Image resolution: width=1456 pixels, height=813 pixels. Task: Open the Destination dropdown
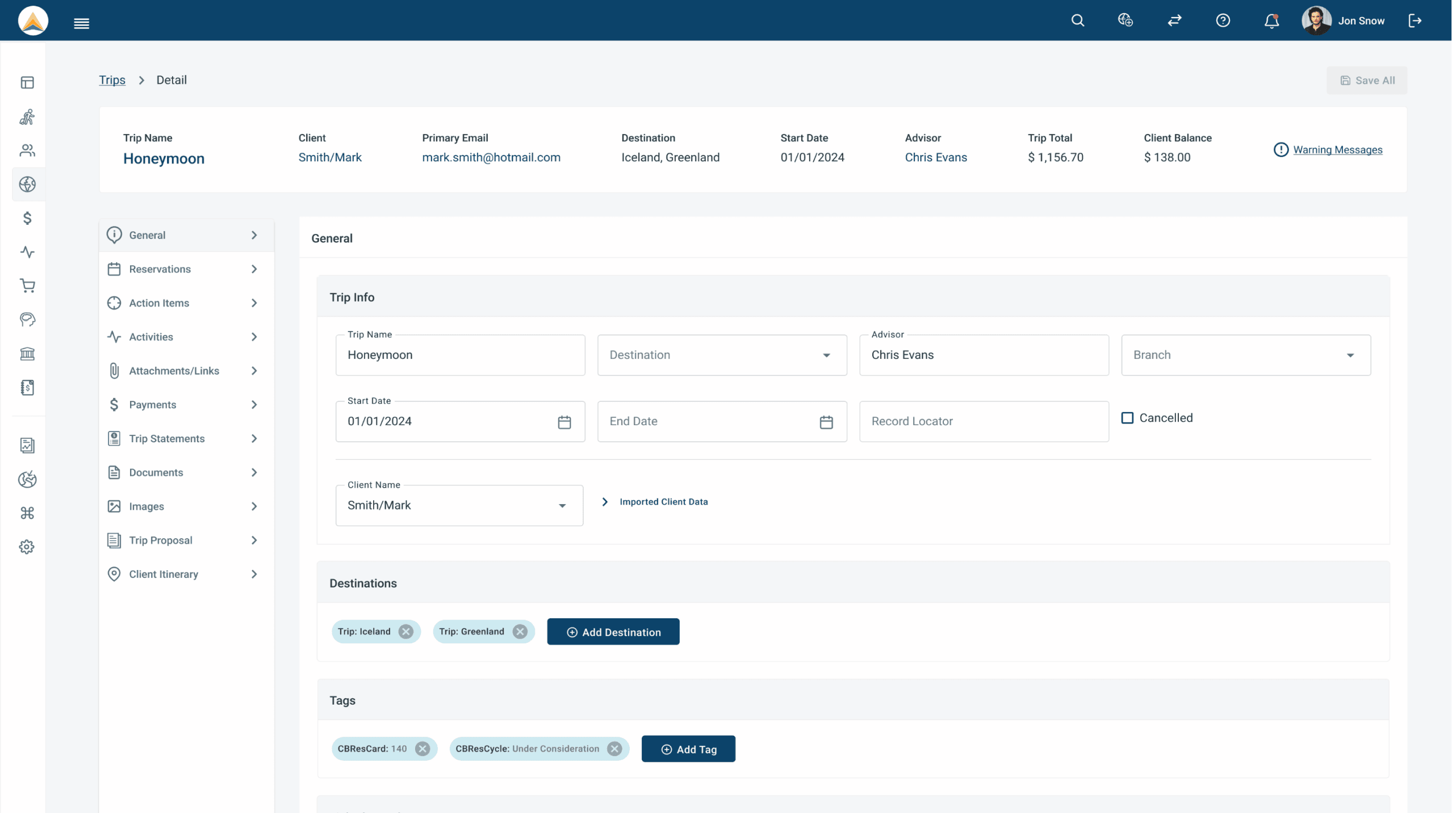(x=721, y=355)
